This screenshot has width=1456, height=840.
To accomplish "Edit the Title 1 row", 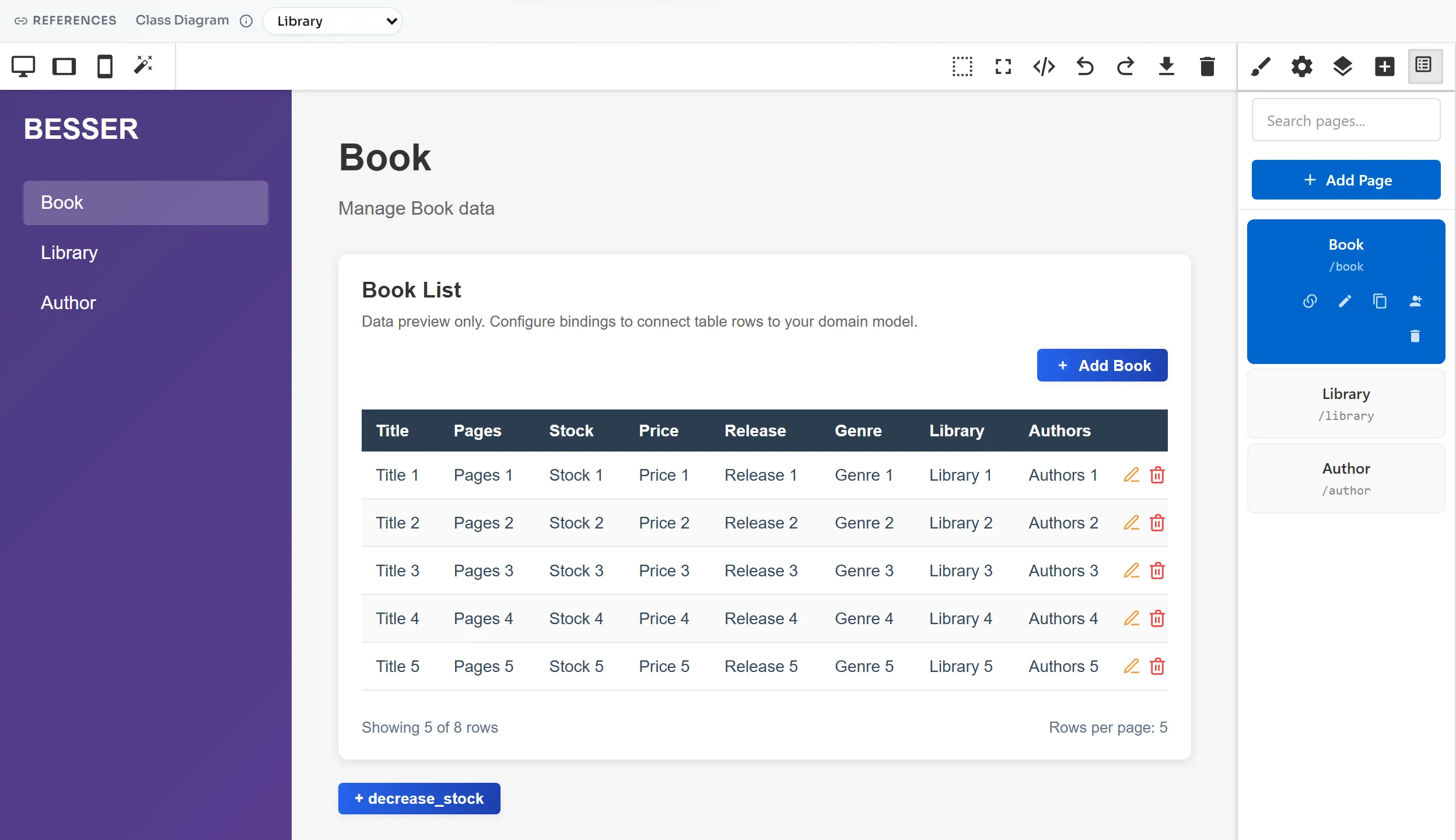I will click(1131, 475).
